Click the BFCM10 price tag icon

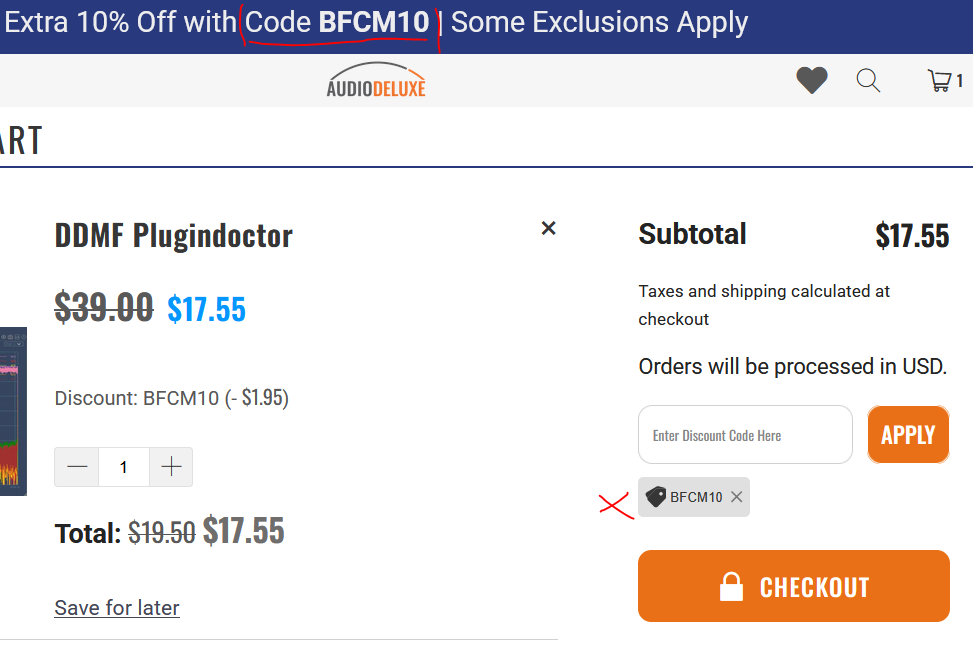[656, 497]
